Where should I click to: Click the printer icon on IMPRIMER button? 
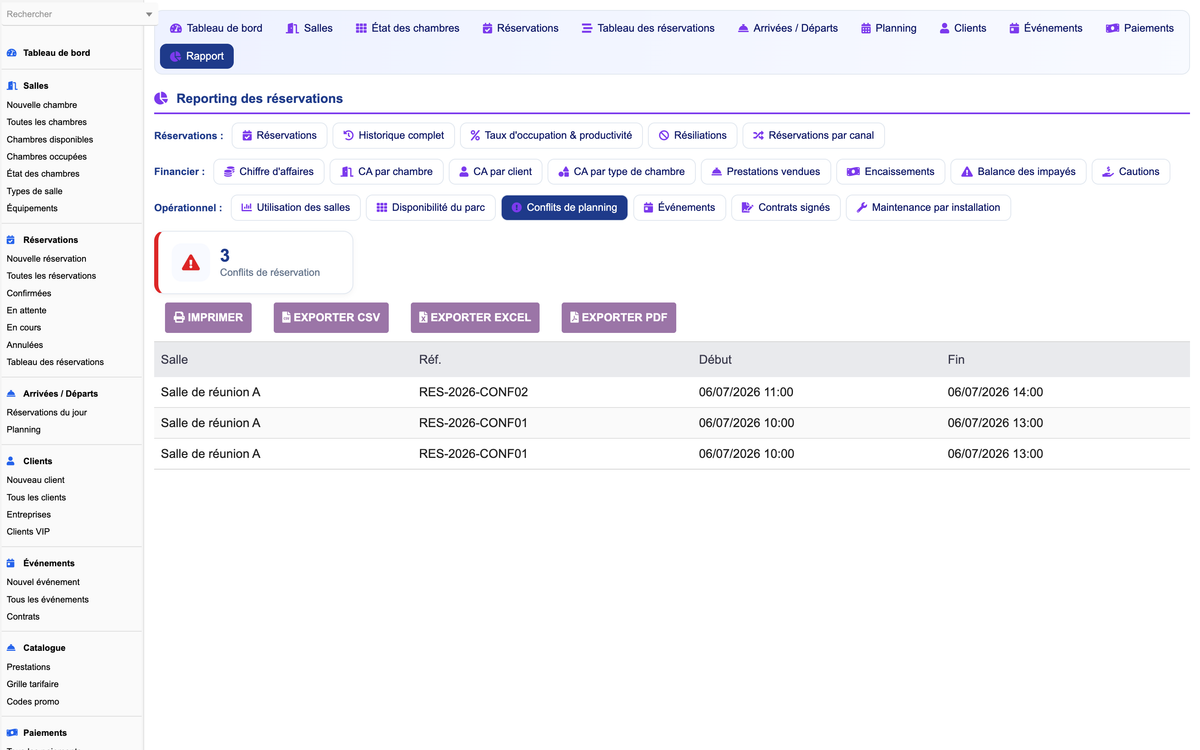pyautogui.click(x=179, y=317)
